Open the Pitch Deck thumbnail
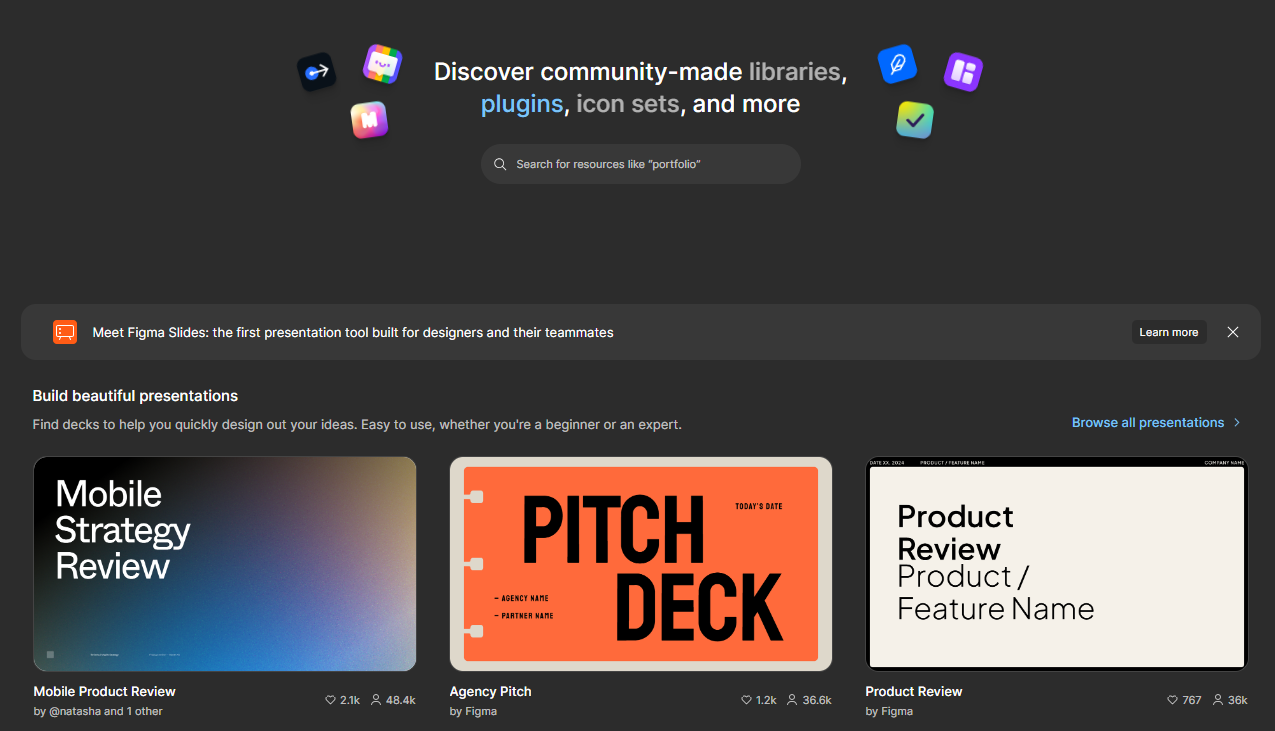This screenshot has height=731, width=1275. click(641, 564)
